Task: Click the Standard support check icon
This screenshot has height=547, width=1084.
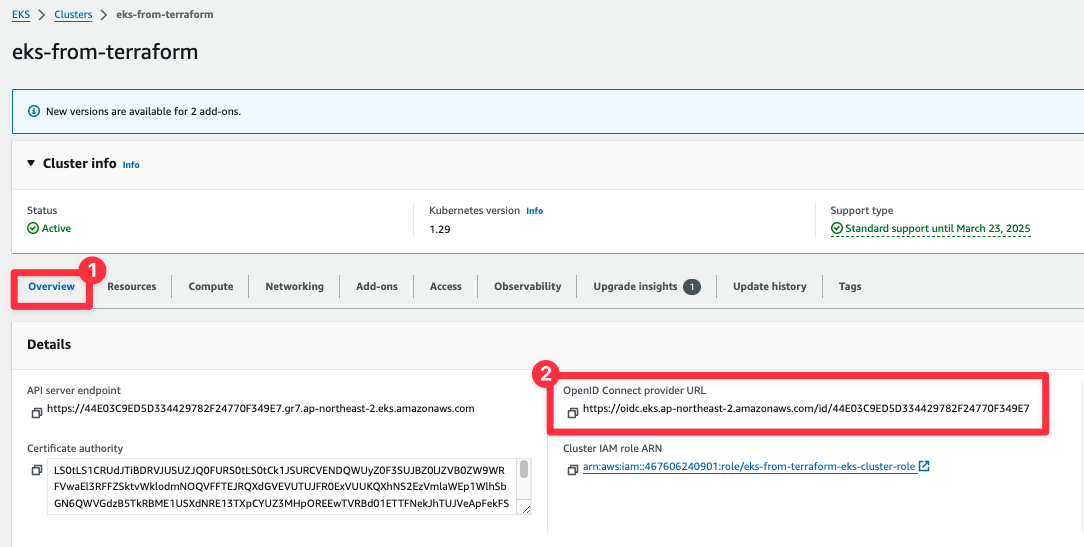Action: [837, 228]
